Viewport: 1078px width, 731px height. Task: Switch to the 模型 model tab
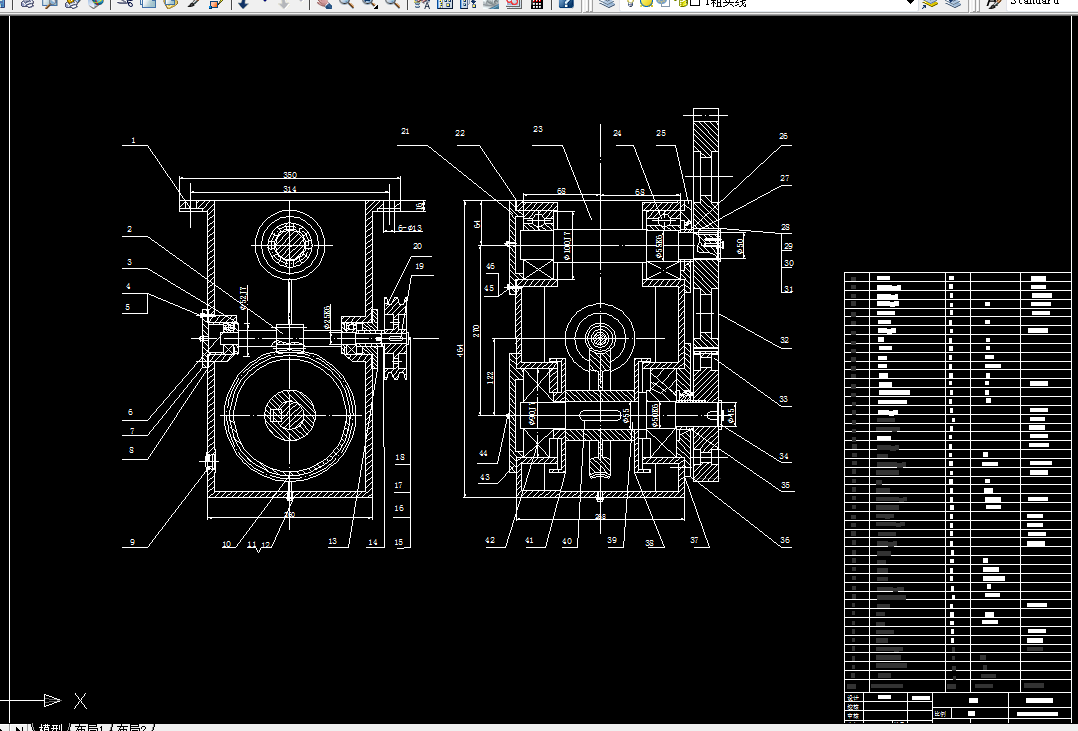(x=50, y=727)
